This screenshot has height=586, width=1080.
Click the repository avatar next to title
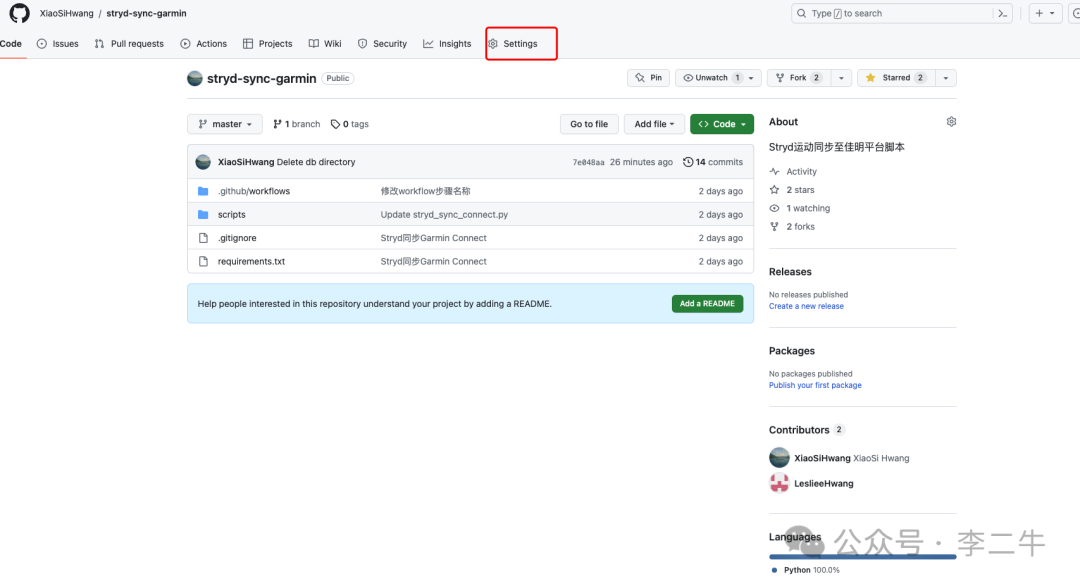(x=195, y=79)
